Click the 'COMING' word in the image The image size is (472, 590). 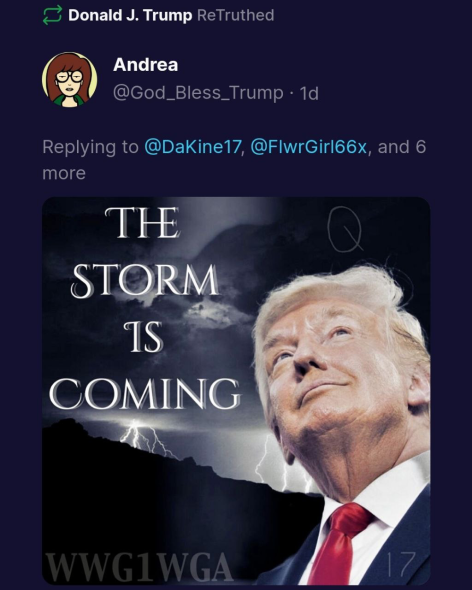(x=145, y=394)
